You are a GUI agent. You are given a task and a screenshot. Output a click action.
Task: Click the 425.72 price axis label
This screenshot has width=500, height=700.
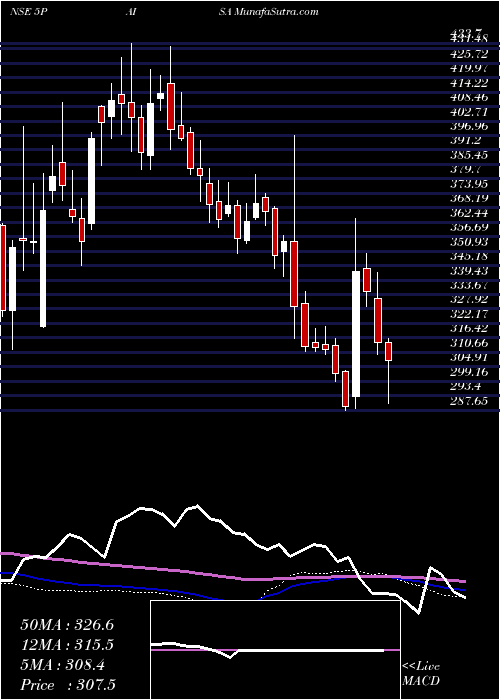[x=469, y=54]
